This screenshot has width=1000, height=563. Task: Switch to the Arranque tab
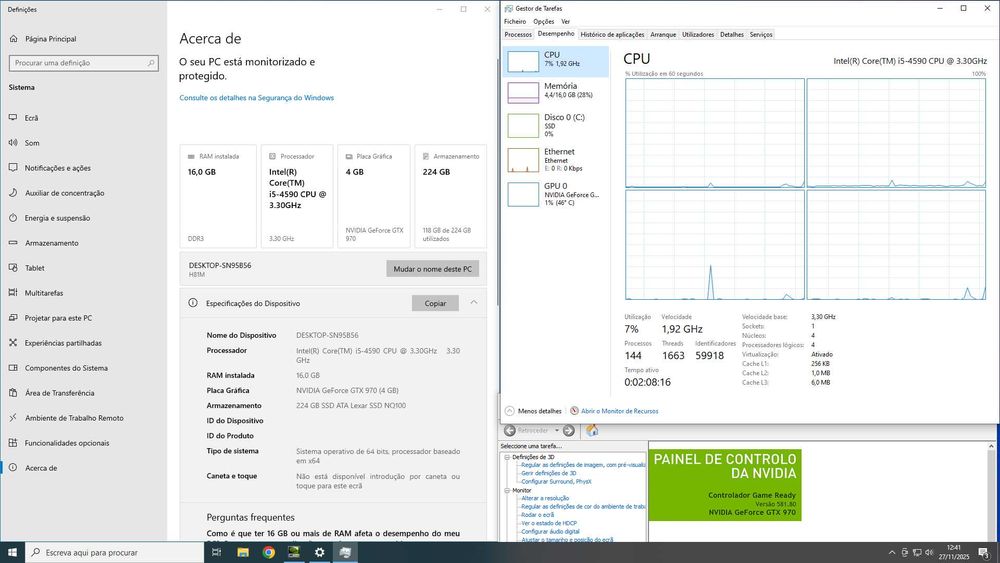pyautogui.click(x=663, y=34)
